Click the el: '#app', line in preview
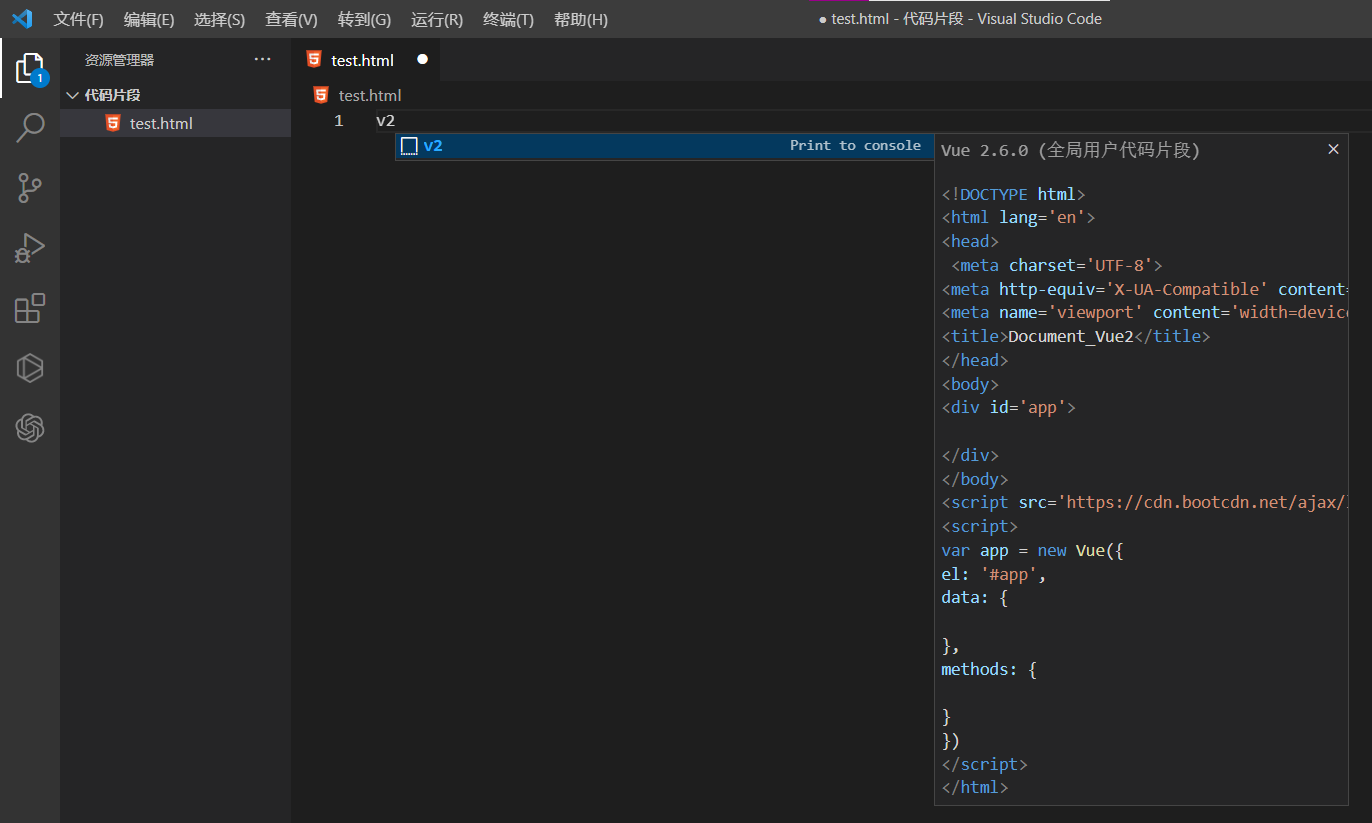 click(x=993, y=574)
